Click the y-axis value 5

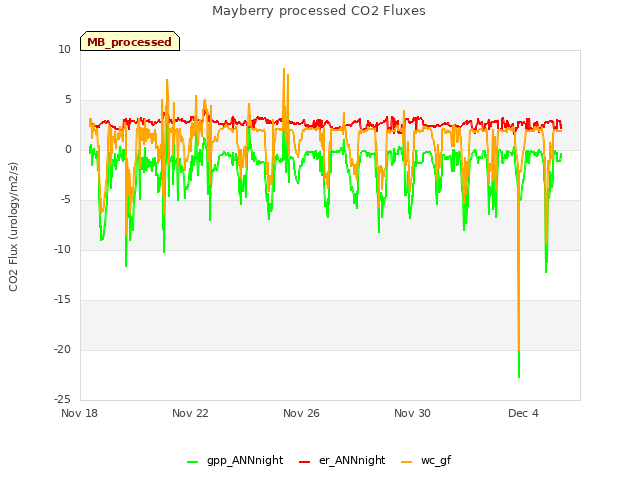pyautogui.click(x=68, y=100)
